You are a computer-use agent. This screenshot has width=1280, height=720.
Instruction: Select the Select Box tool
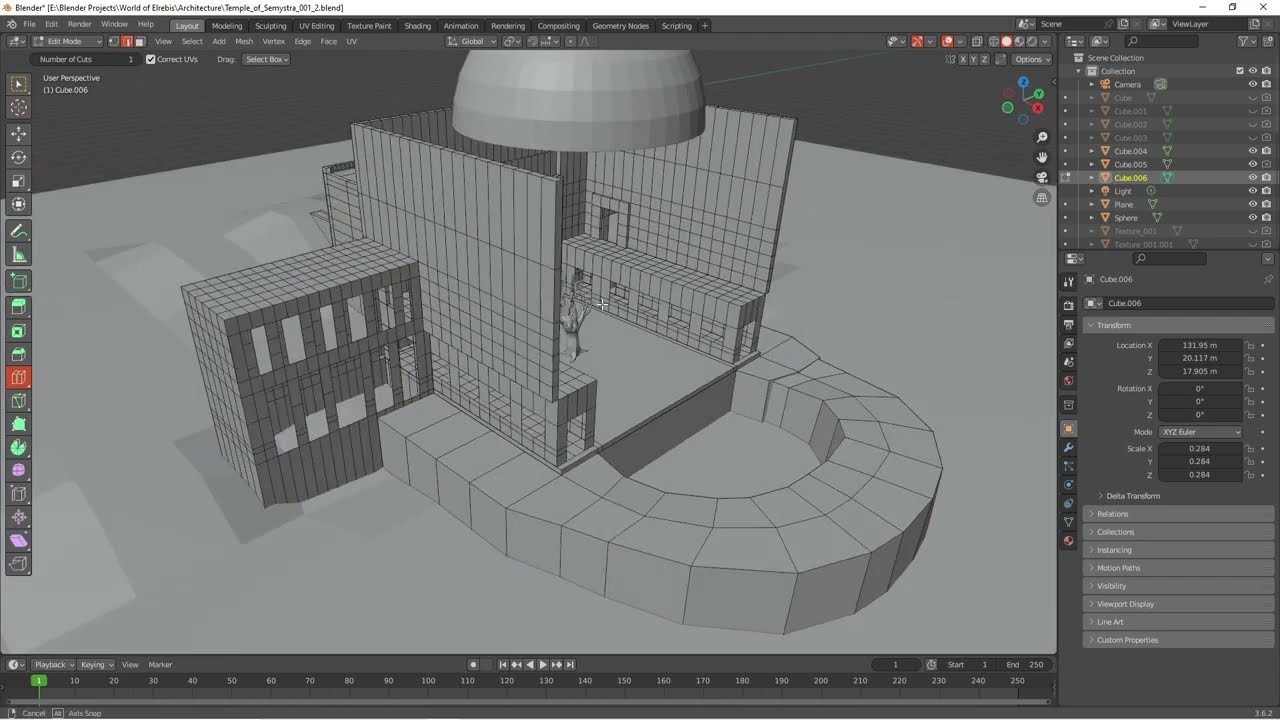click(x=19, y=85)
